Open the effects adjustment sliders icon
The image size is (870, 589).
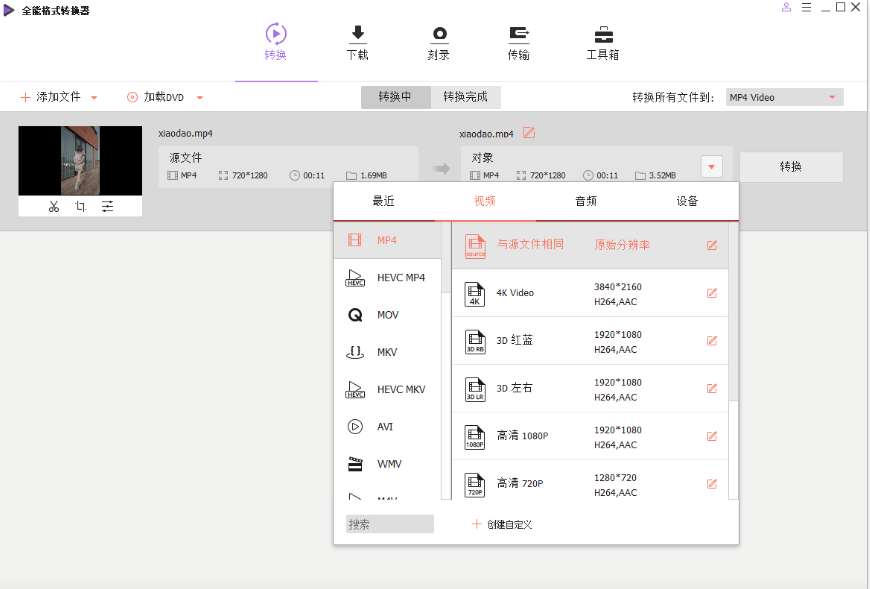107,207
